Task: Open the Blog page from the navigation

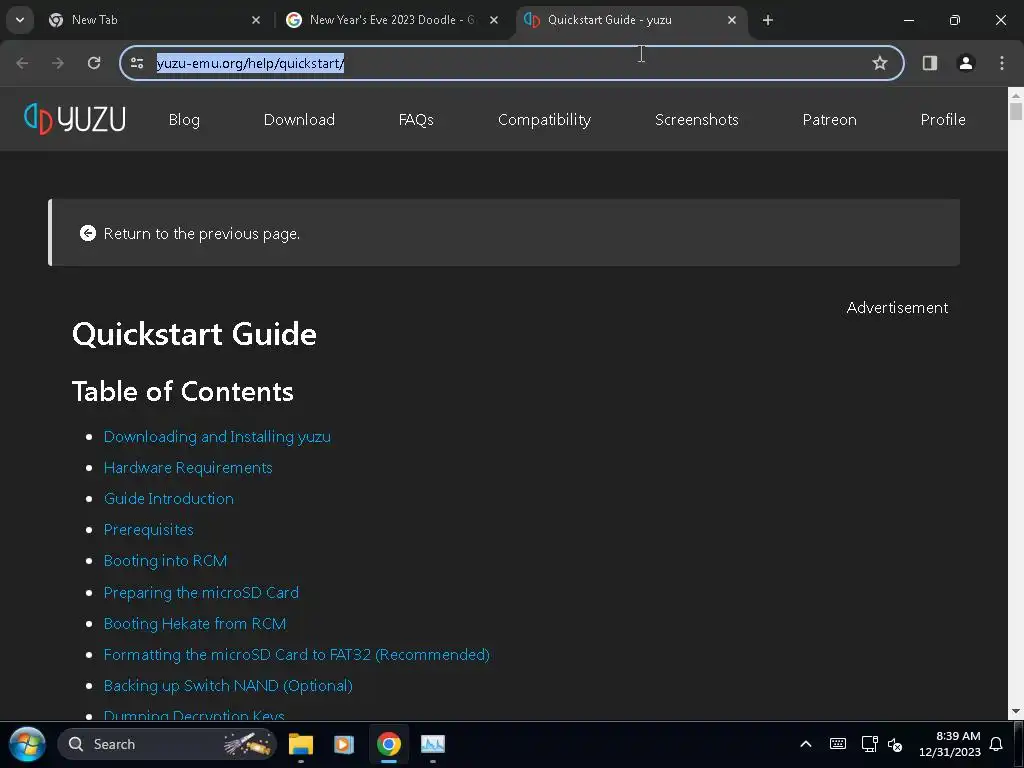Action: tap(184, 120)
